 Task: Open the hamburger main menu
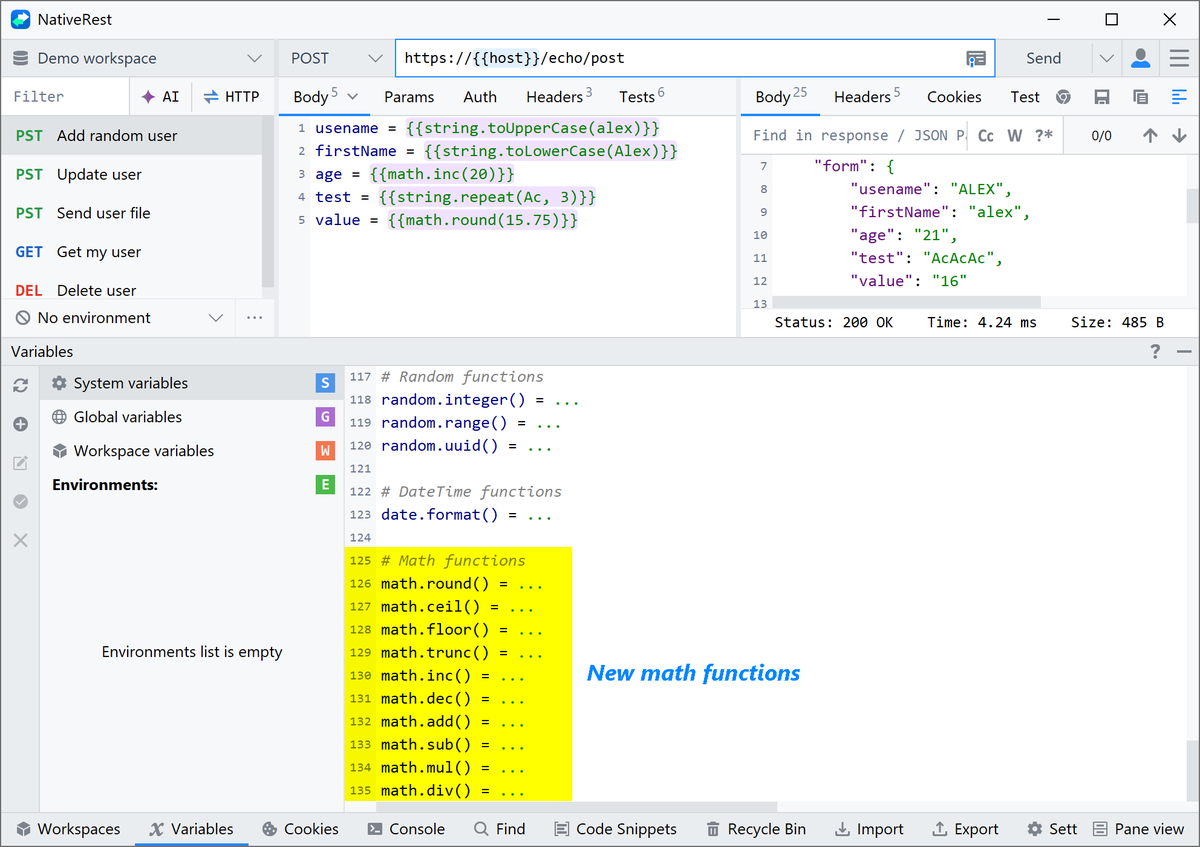1179,58
